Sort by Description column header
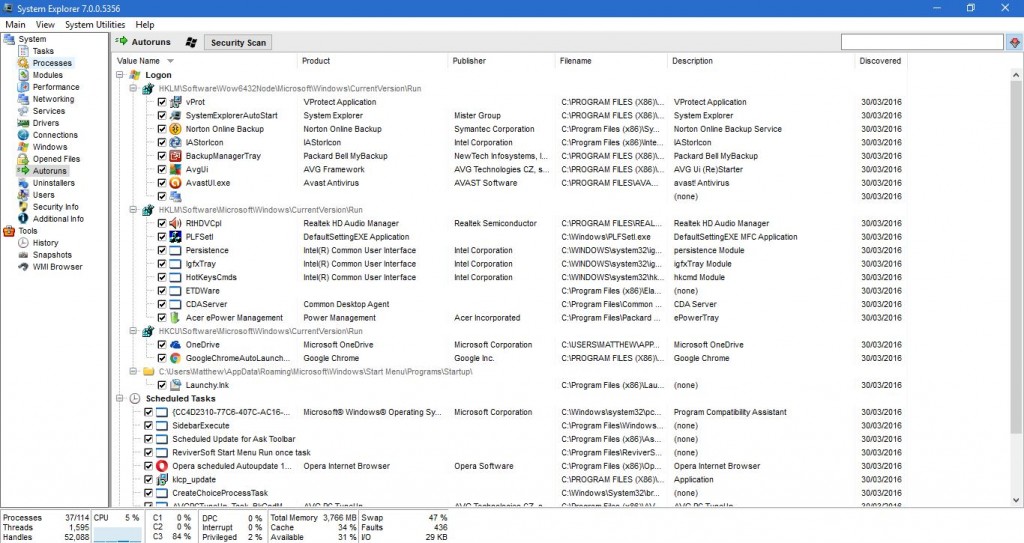 [x=761, y=61]
